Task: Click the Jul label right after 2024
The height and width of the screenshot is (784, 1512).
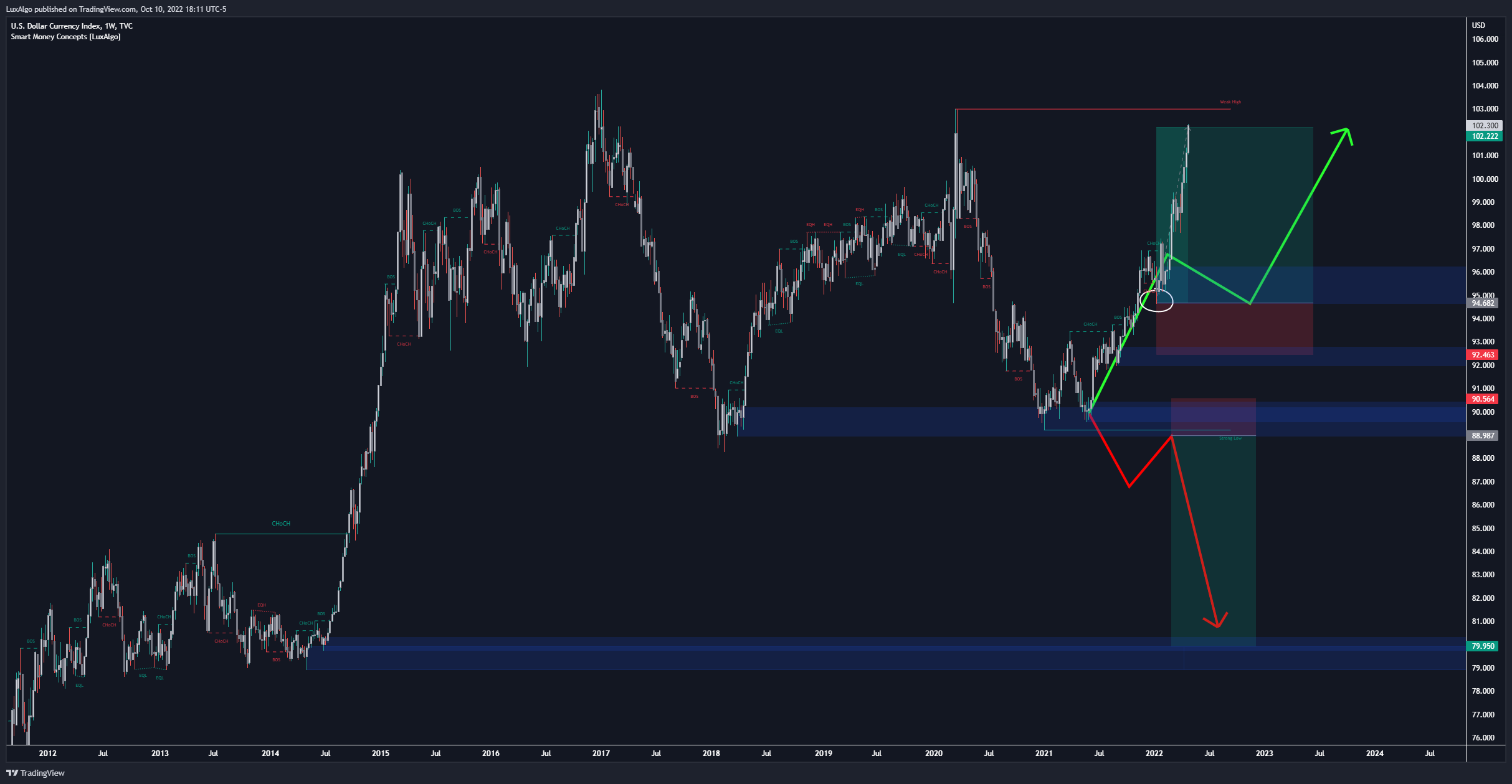Action: pos(1430,753)
